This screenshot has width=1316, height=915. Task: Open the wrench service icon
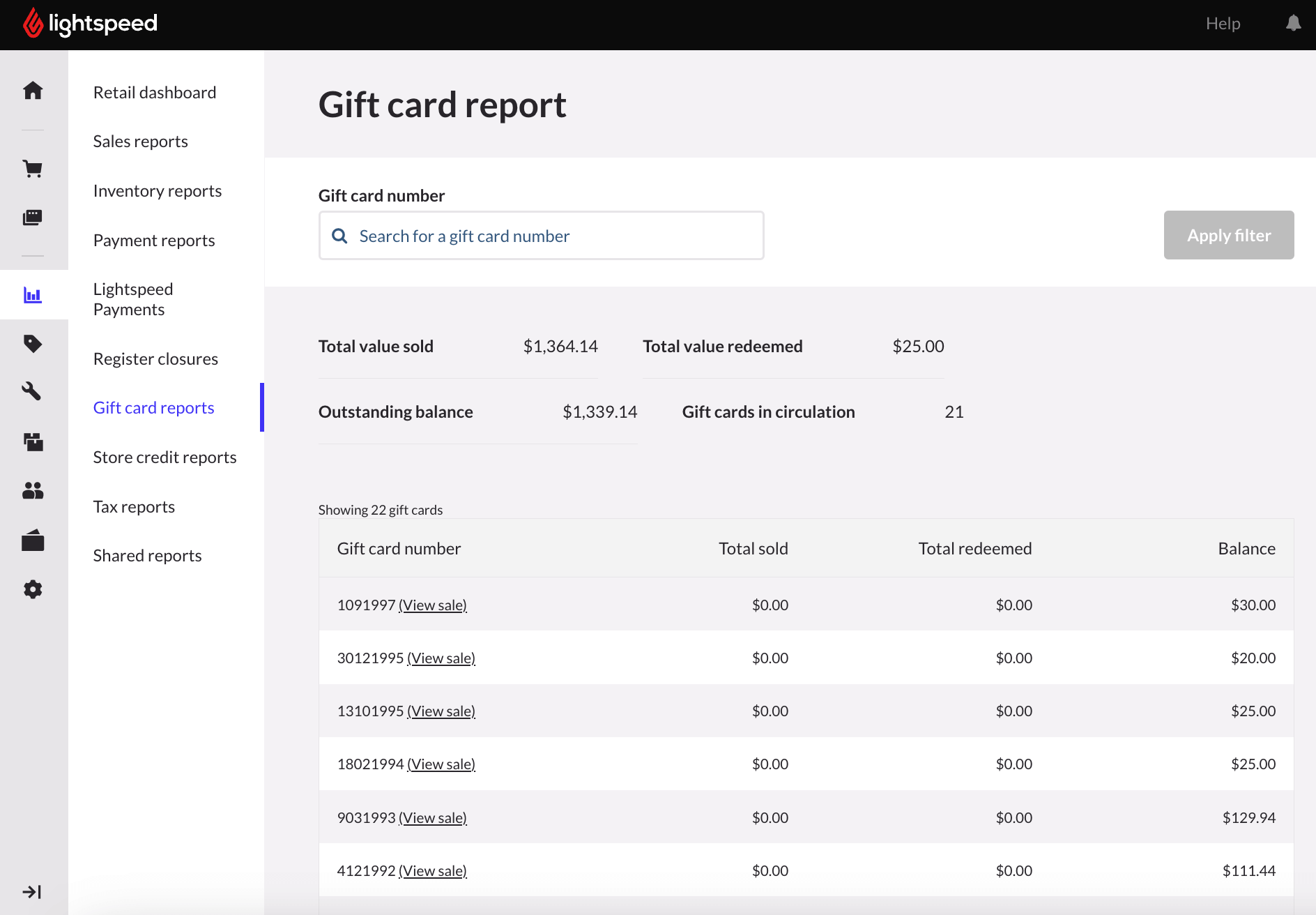point(33,391)
